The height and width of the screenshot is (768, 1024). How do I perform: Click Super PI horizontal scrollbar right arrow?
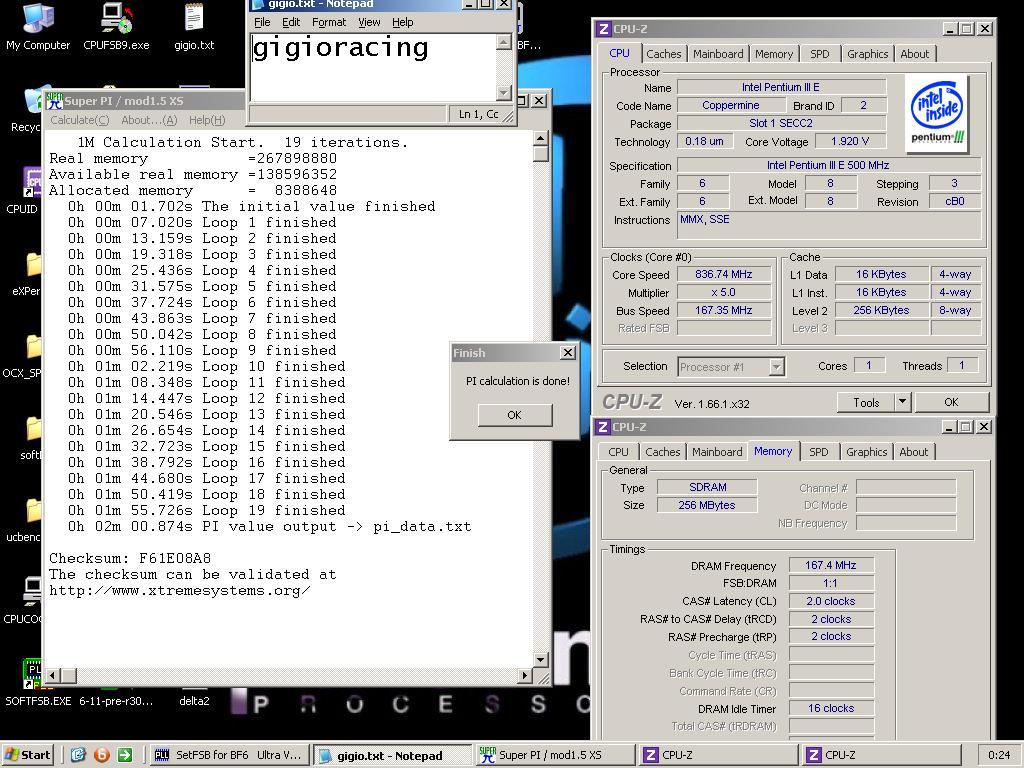(525, 675)
